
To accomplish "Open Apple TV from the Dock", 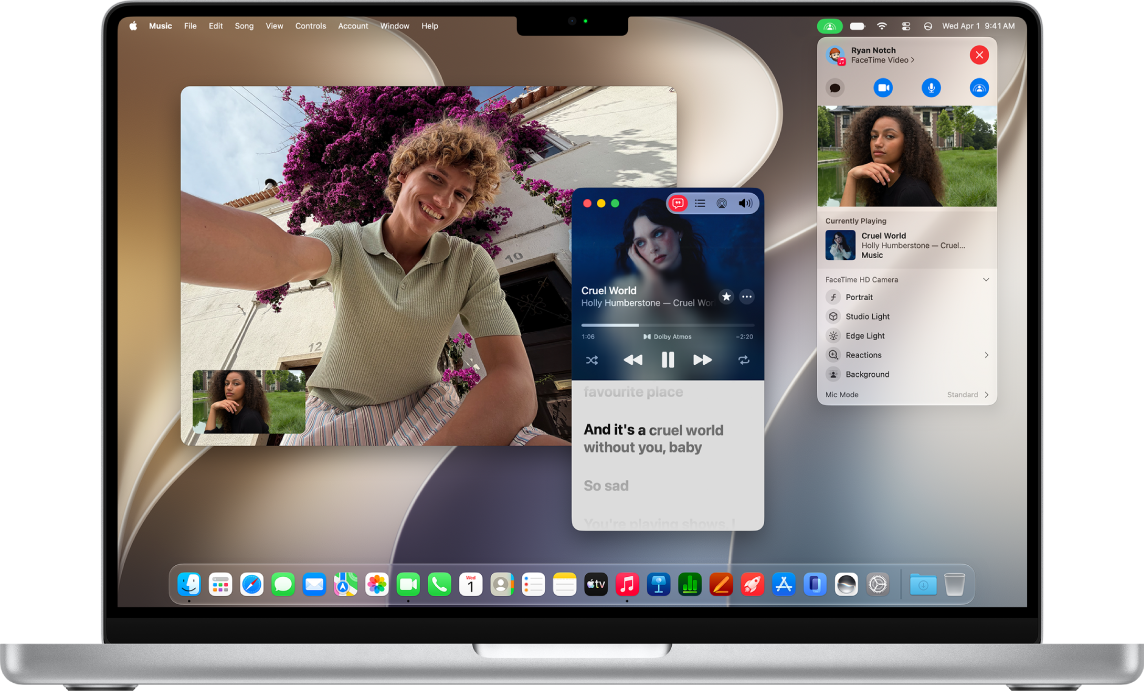I will click(x=596, y=584).
